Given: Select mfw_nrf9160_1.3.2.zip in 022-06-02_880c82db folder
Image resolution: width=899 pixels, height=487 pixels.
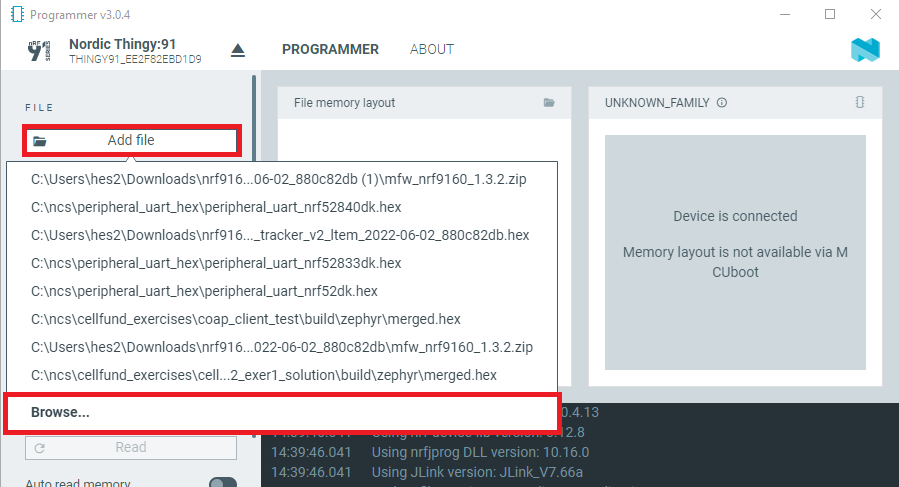Looking at the screenshot, I should click(282, 347).
